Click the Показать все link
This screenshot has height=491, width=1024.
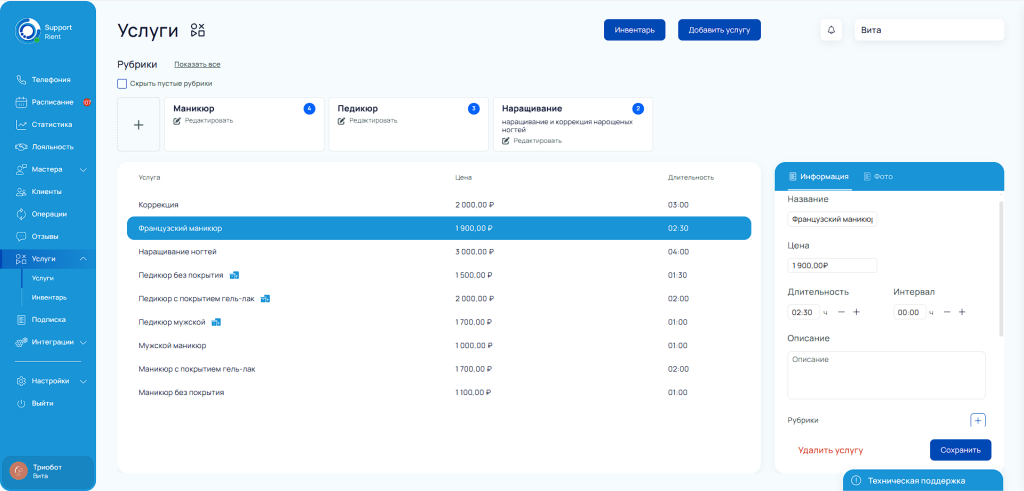(x=197, y=64)
